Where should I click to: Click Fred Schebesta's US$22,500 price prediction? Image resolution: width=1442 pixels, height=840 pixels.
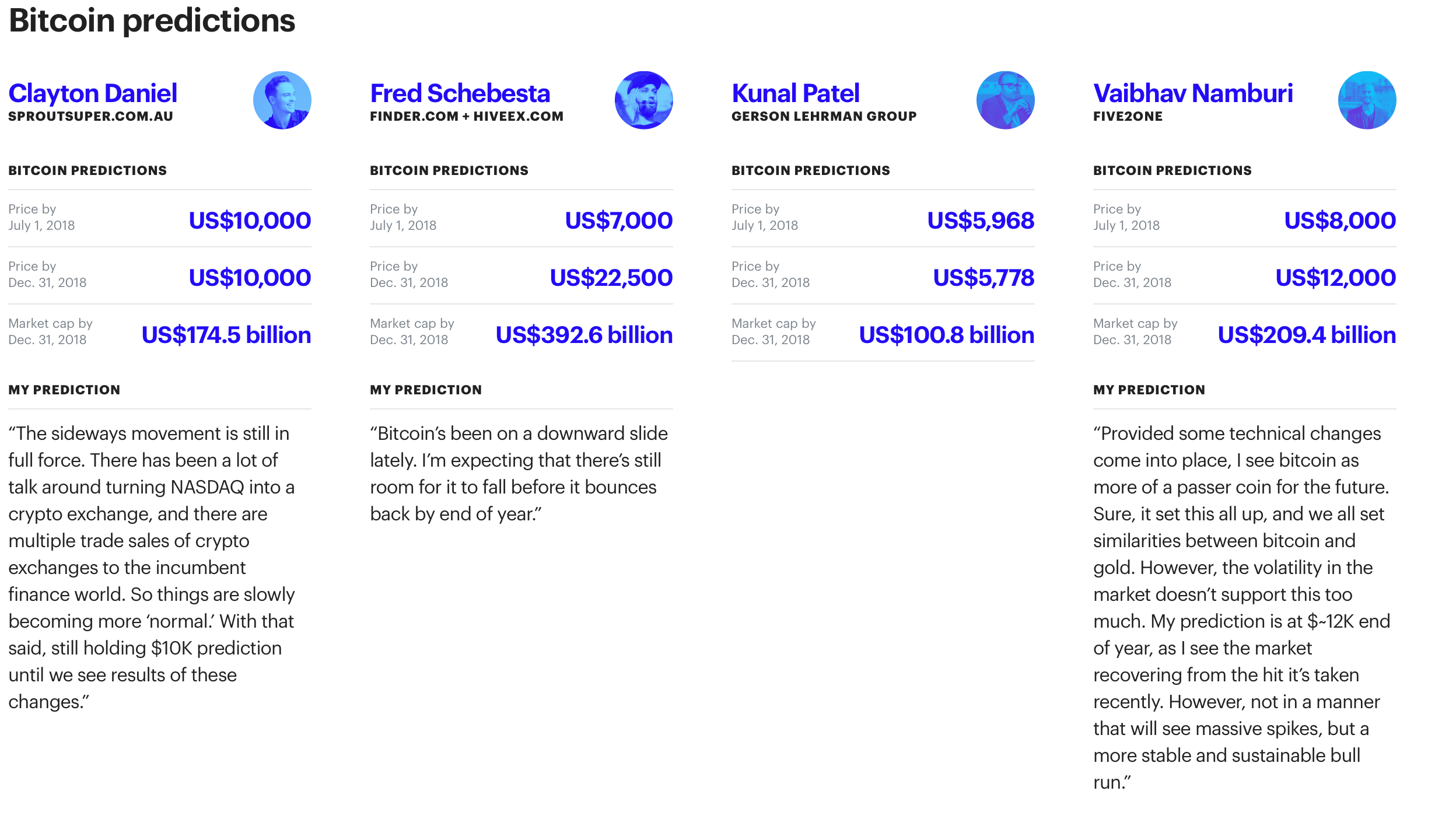(x=611, y=278)
